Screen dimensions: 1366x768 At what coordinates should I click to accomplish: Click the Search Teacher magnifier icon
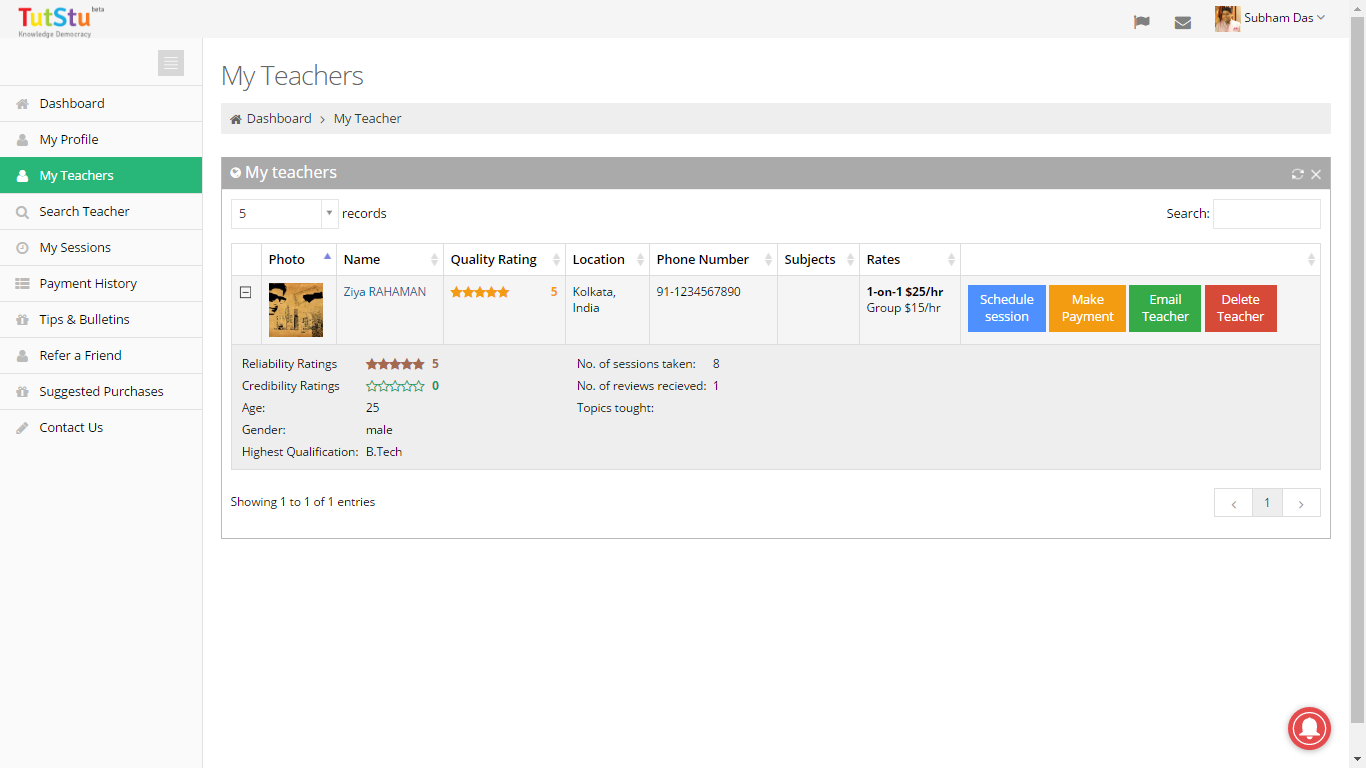pos(22,212)
